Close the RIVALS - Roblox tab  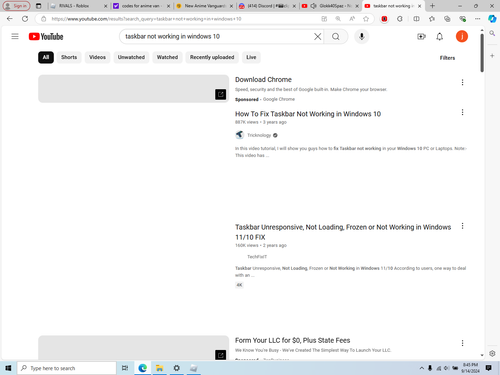[105, 6]
